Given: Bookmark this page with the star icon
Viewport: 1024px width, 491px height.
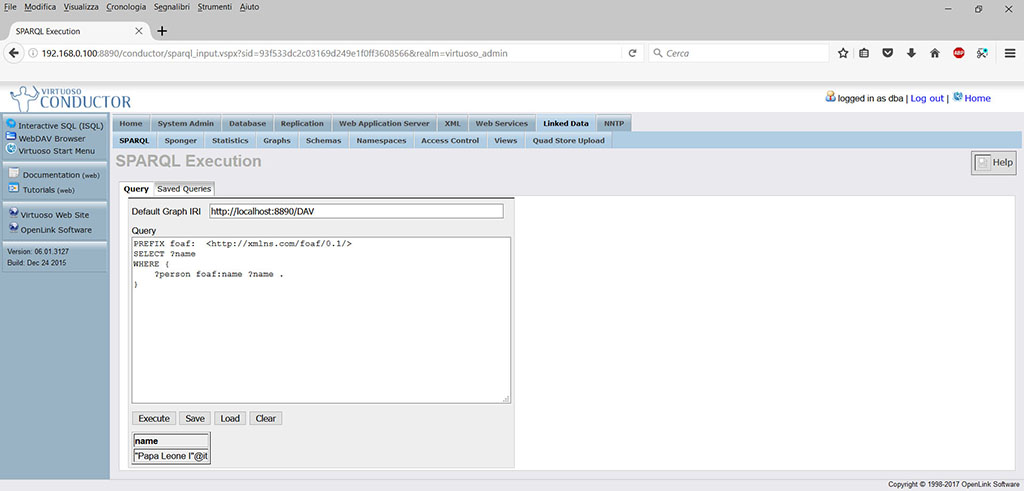Looking at the screenshot, I should tap(843, 54).
